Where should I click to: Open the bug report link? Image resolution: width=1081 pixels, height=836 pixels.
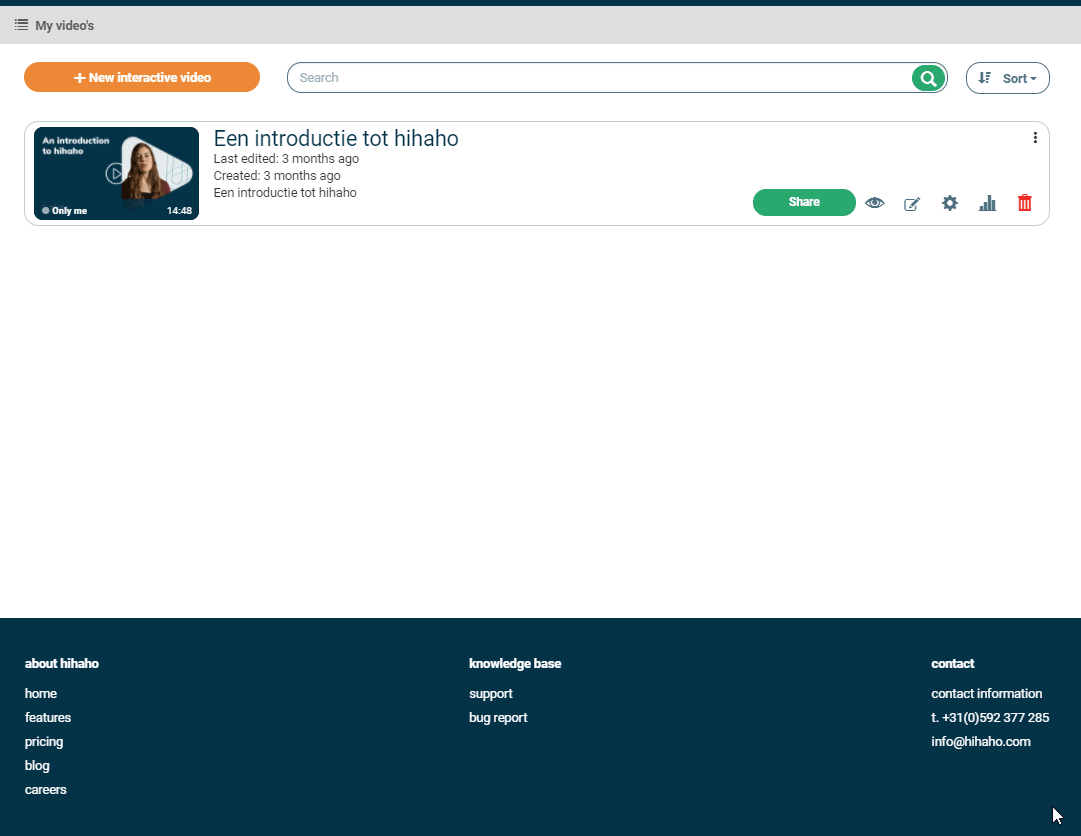(x=498, y=717)
